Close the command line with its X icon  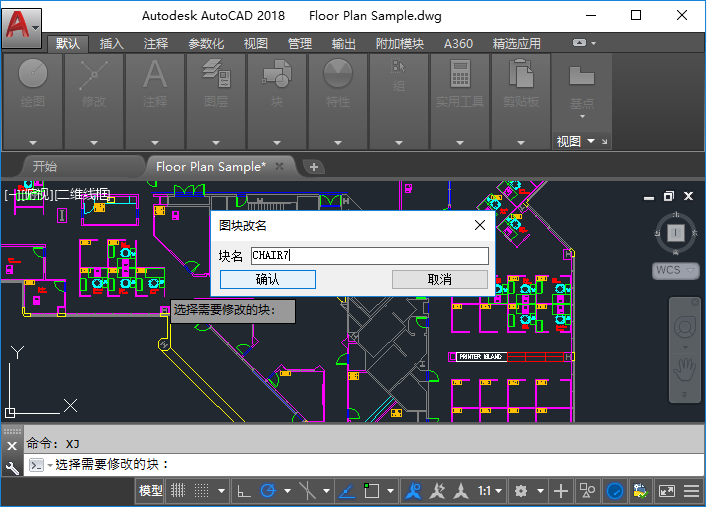coord(12,446)
